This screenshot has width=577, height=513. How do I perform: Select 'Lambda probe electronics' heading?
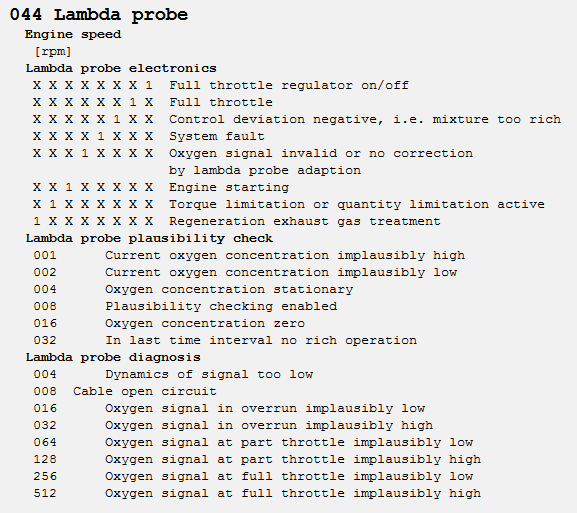[121, 68]
